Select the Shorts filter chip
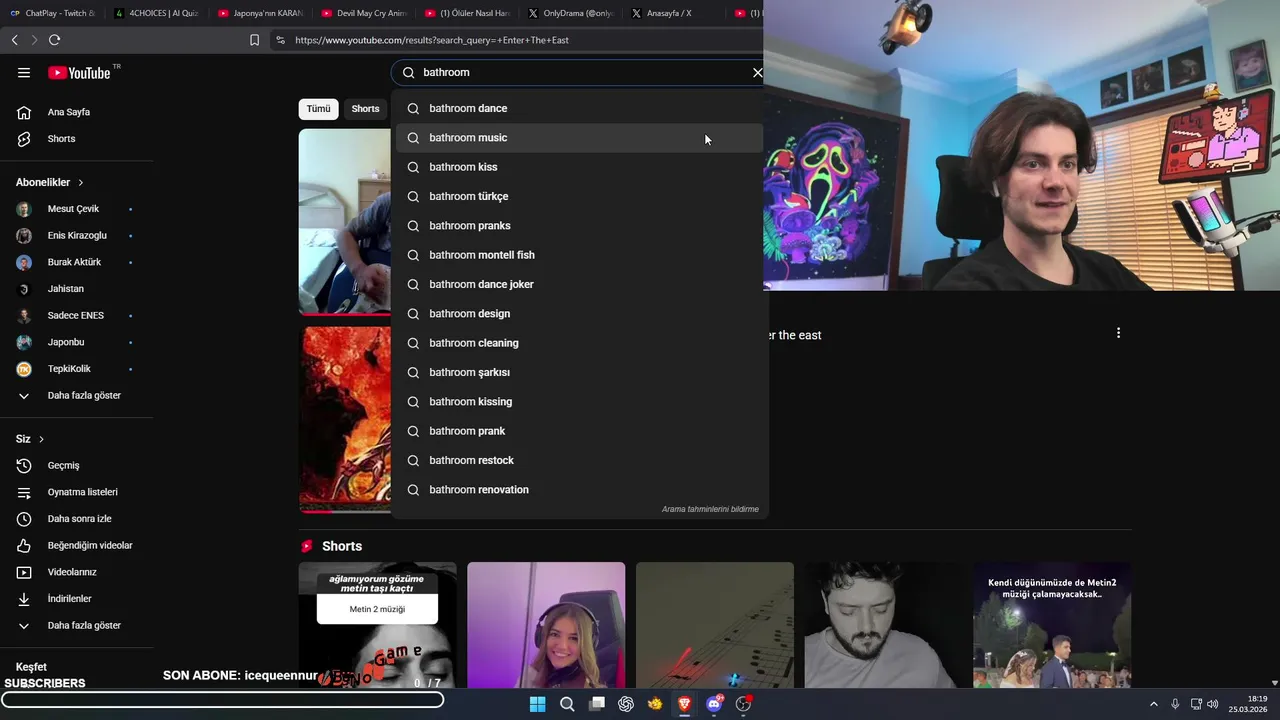Screen dimensions: 1280x720 pos(365,109)
